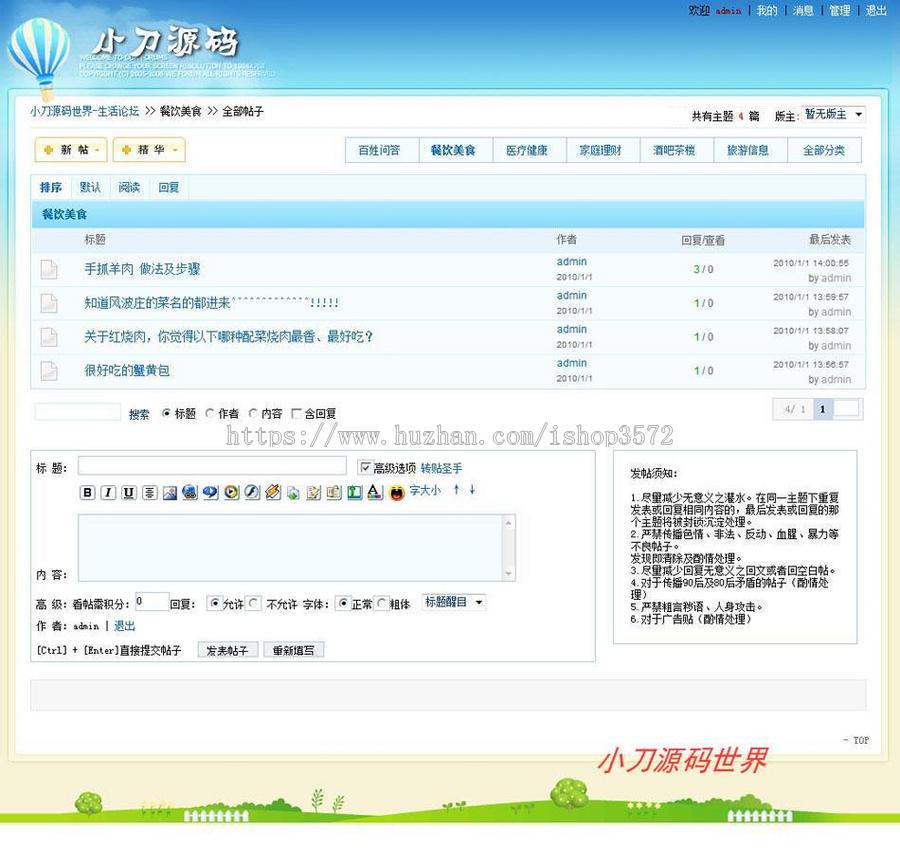Click the up arrow to enlarge editor
The width and height of the screenshot is (900, 866).
pyautogui.click(x=456, y=490)
